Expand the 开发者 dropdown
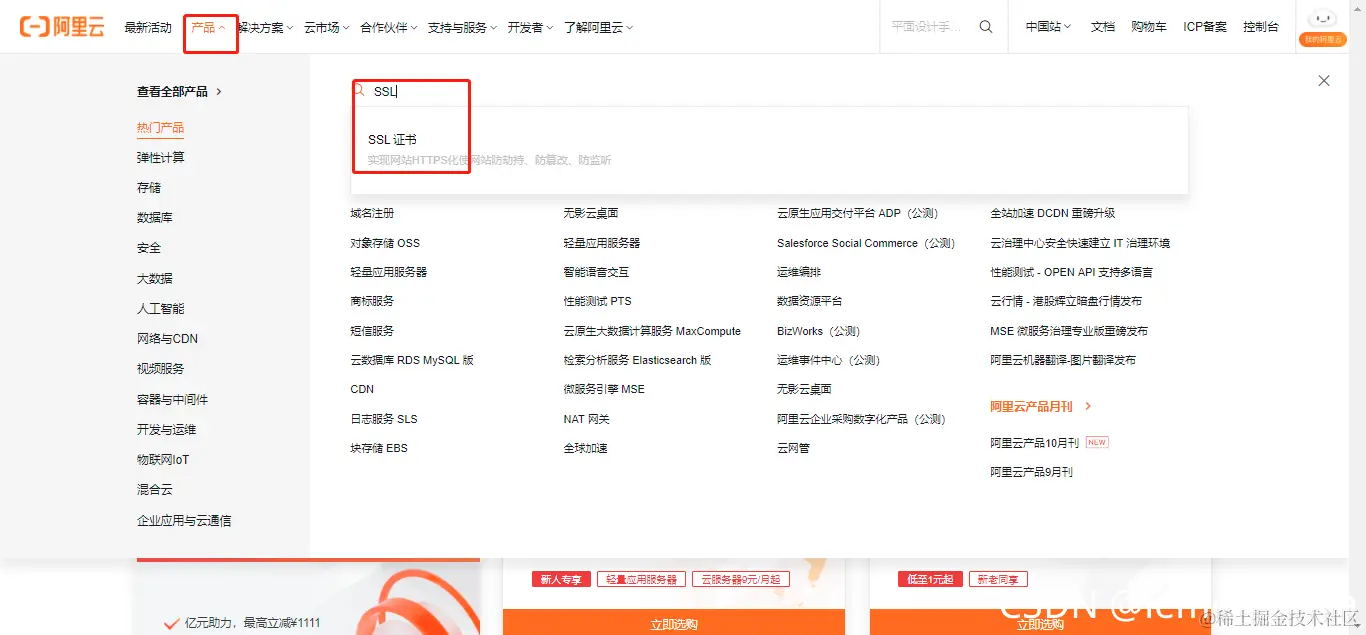The height and width of the screenshot is (635, 1366). (x=530, y=27)
